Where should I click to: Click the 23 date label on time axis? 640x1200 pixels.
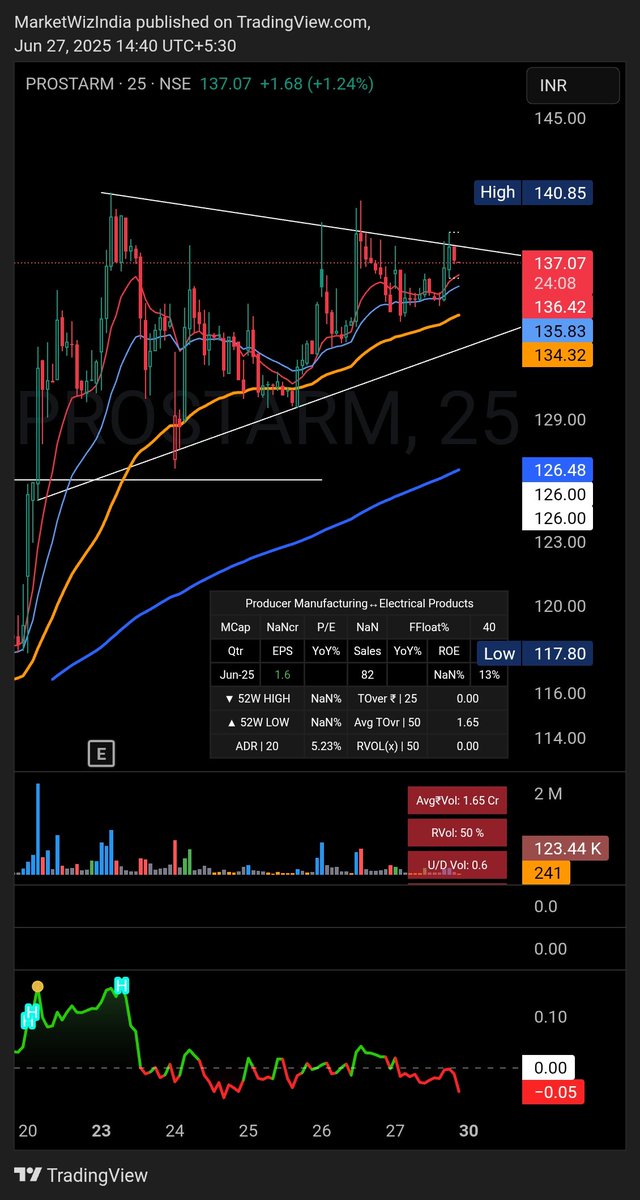(101, 1131)
